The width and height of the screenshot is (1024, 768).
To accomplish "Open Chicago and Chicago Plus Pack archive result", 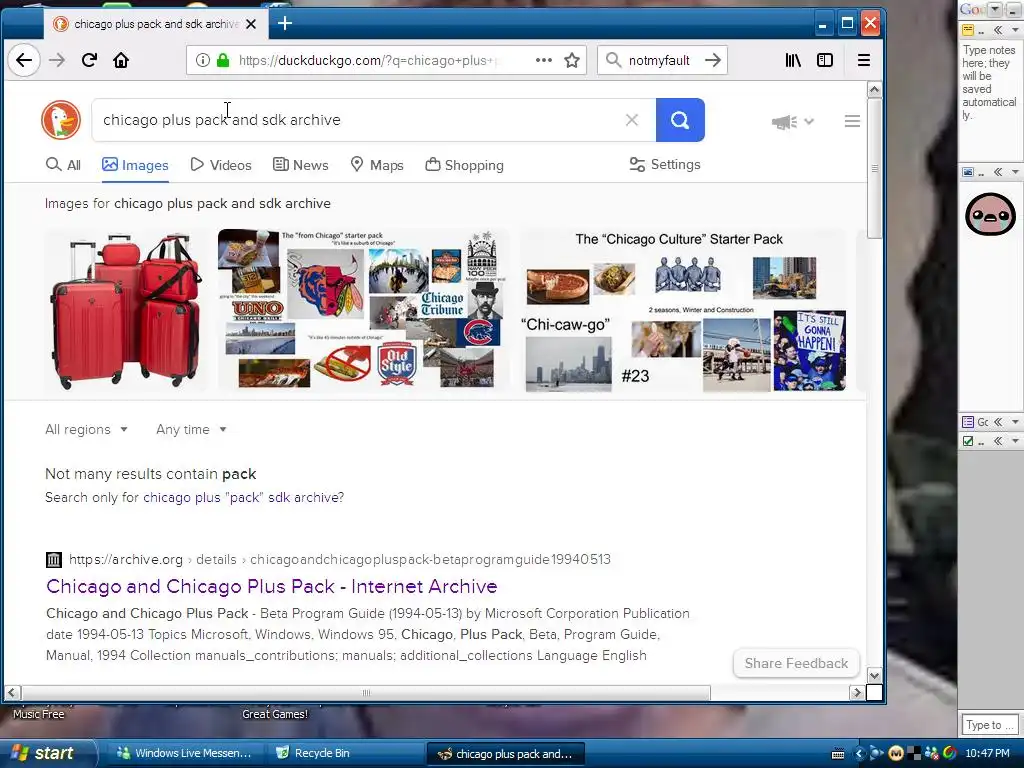I will click(x=272, y=586).
